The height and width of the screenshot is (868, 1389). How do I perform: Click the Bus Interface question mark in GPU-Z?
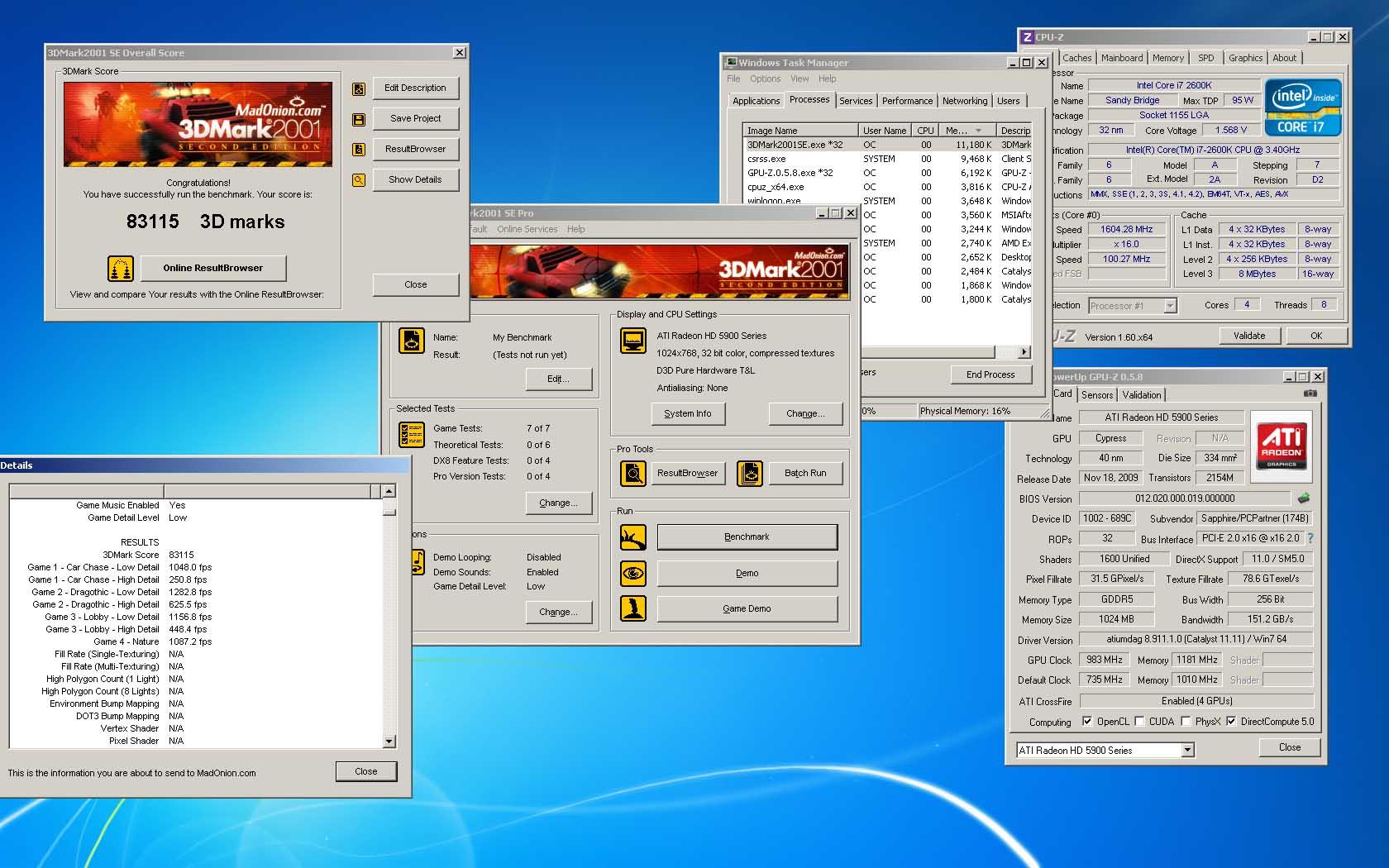pos(1310,538)
